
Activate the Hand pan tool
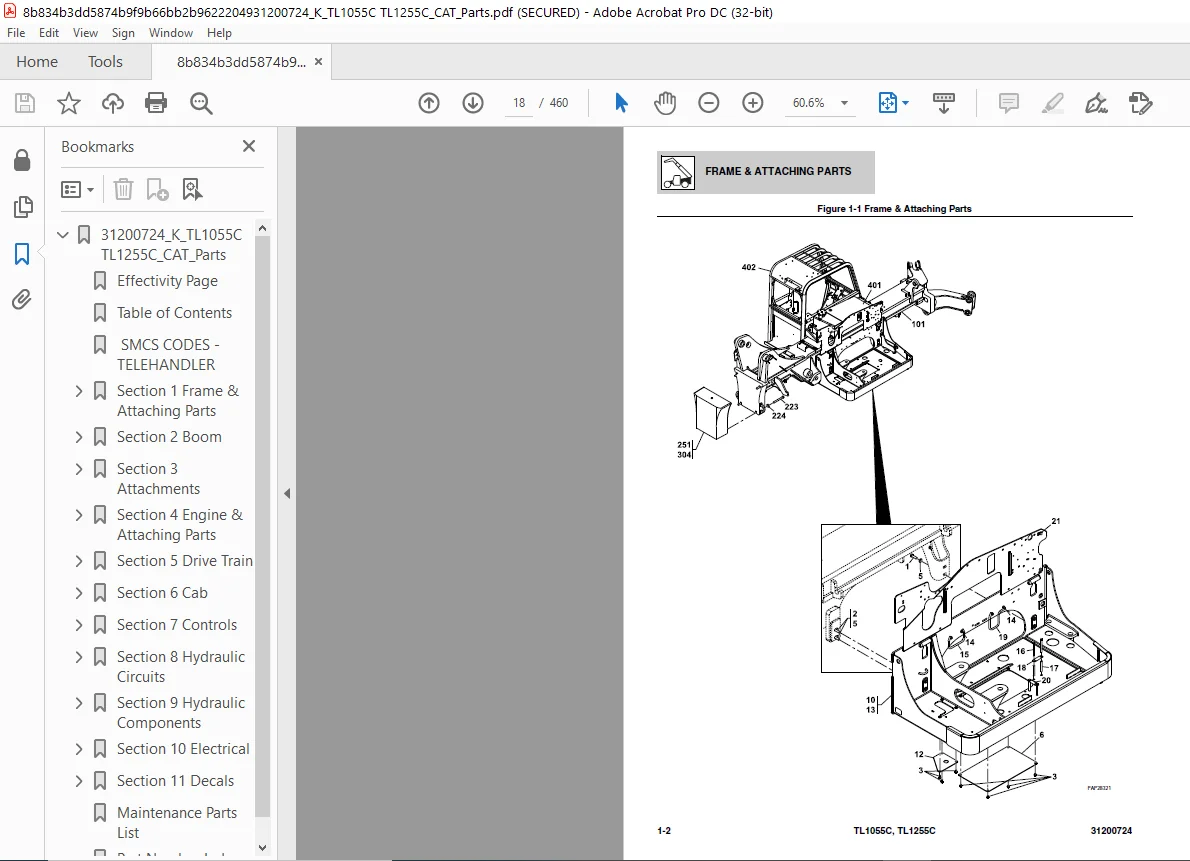(665, 102)
